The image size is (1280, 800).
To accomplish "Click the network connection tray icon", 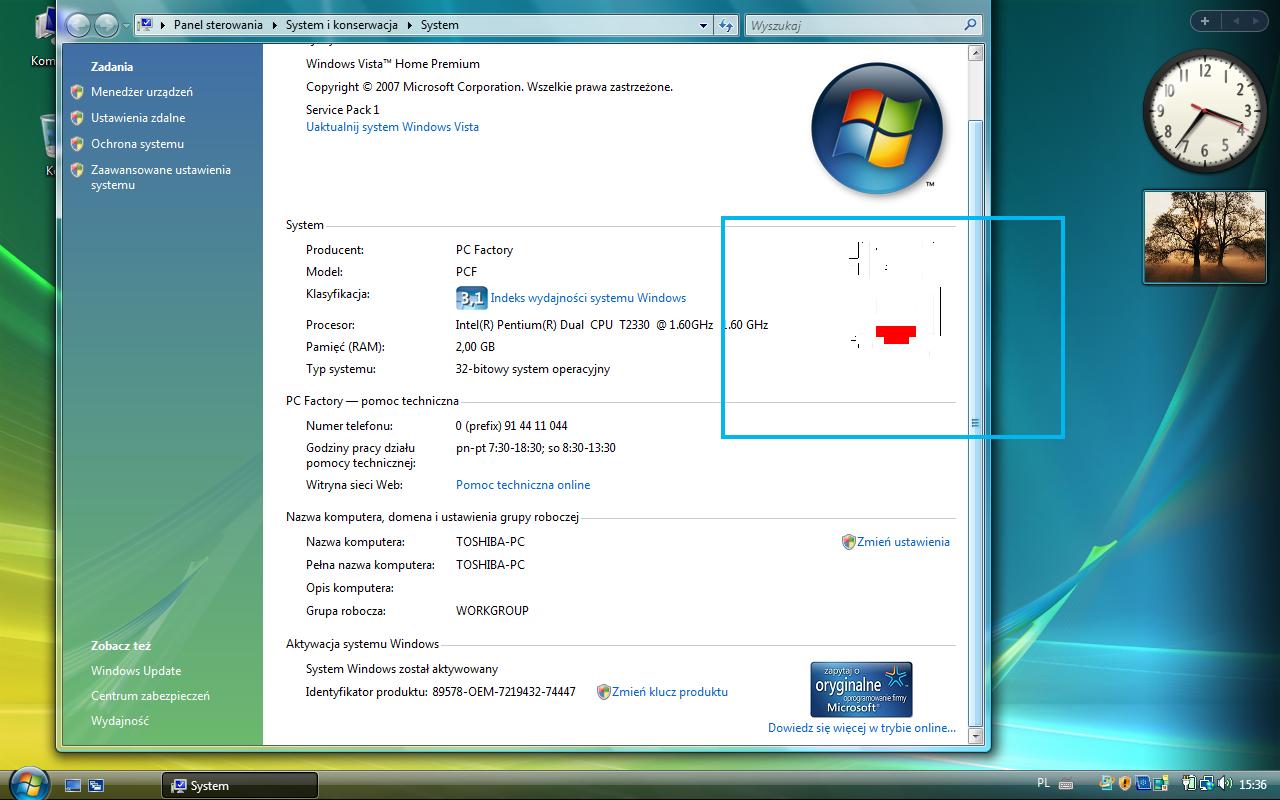I will click(1207, 785).
